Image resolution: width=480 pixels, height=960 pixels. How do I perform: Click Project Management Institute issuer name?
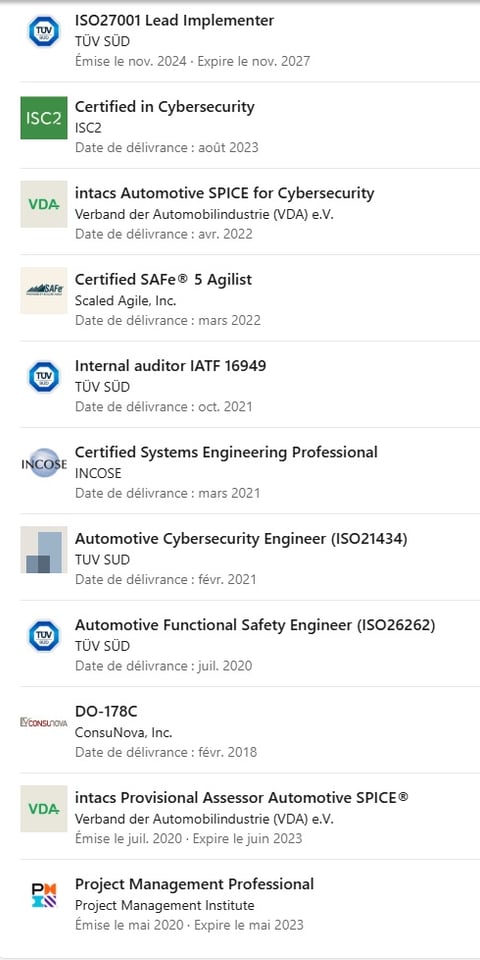(165, 906)
